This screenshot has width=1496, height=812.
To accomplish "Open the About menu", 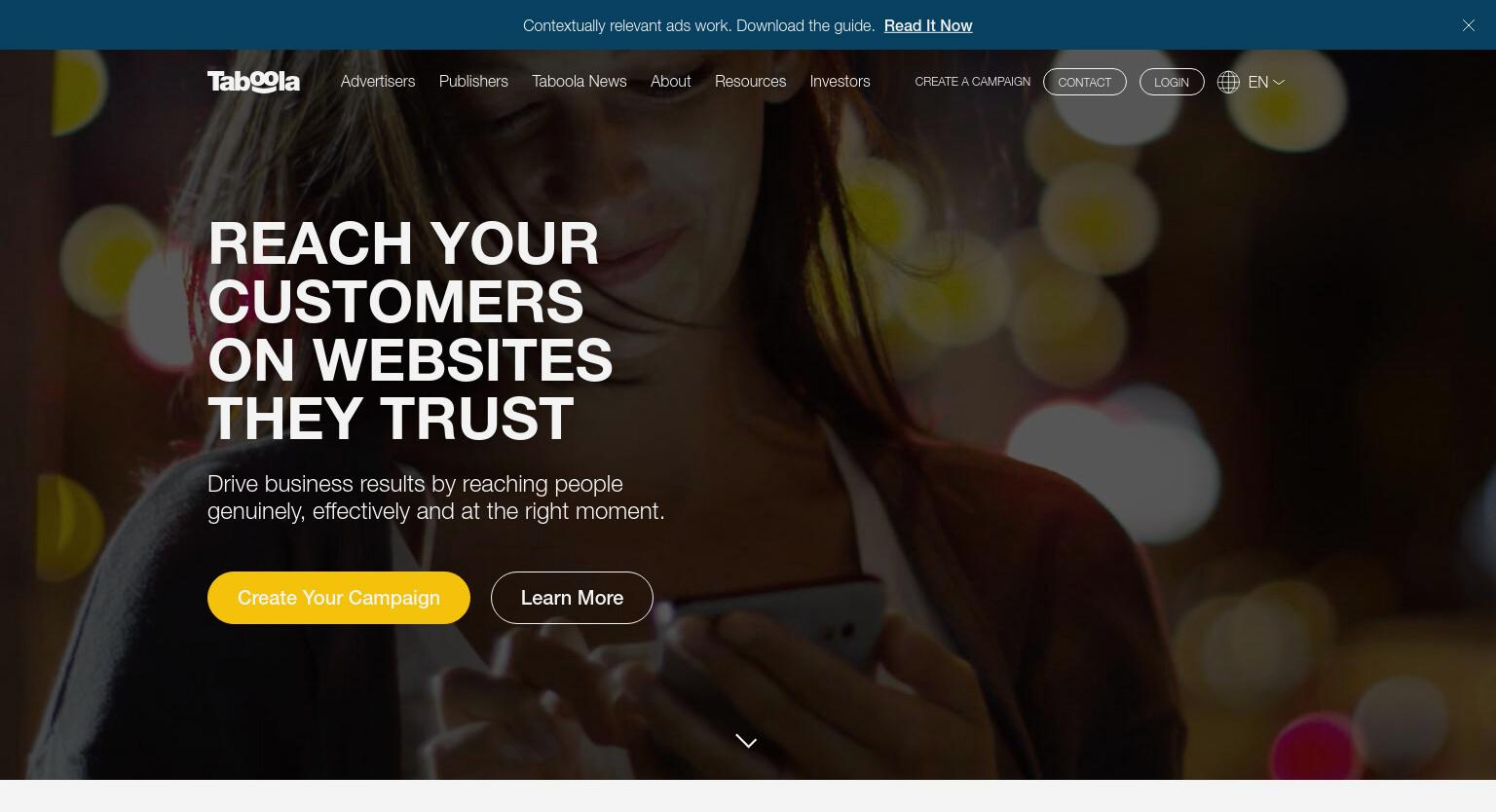I will (x=671, y=82).
